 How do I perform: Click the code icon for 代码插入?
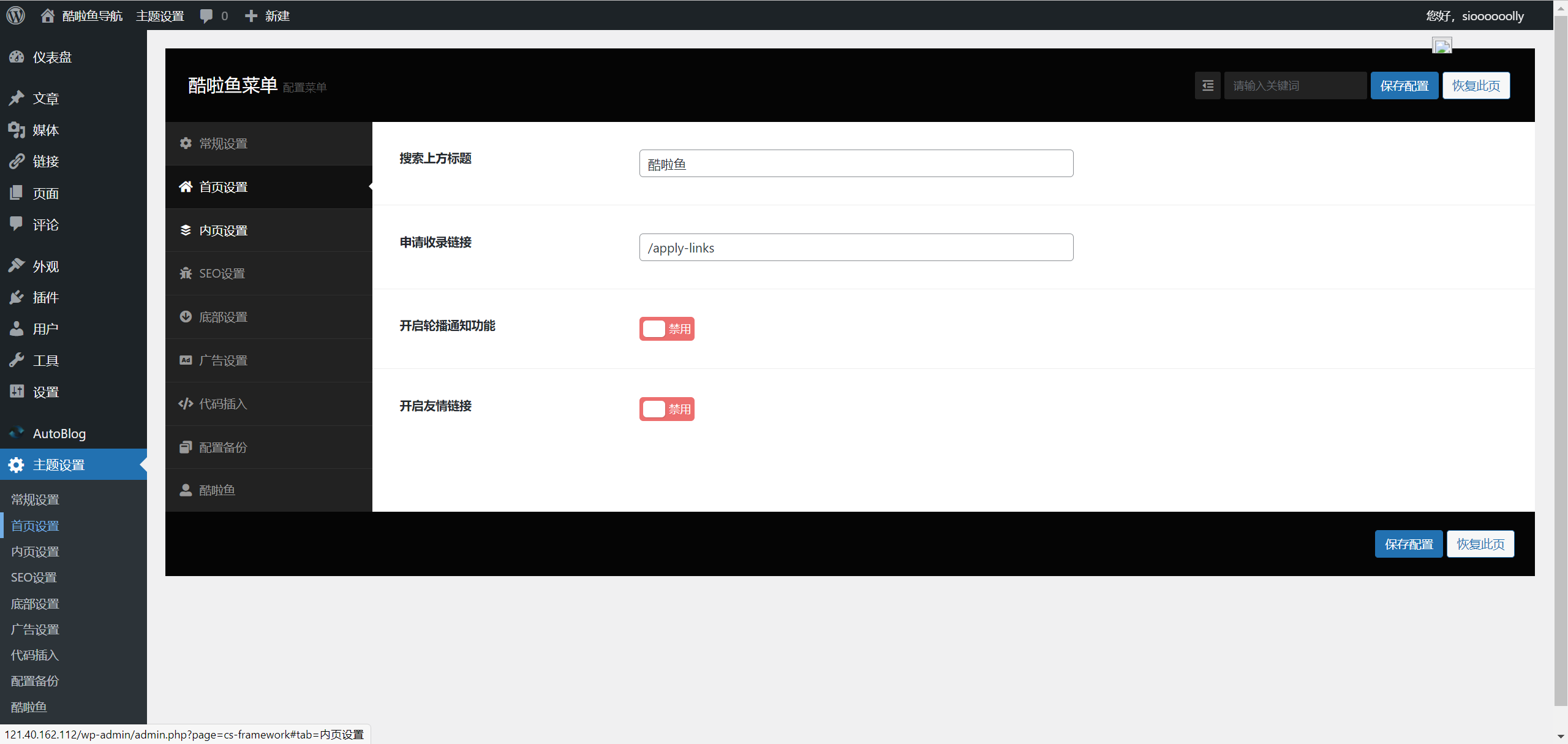point(186,404)
